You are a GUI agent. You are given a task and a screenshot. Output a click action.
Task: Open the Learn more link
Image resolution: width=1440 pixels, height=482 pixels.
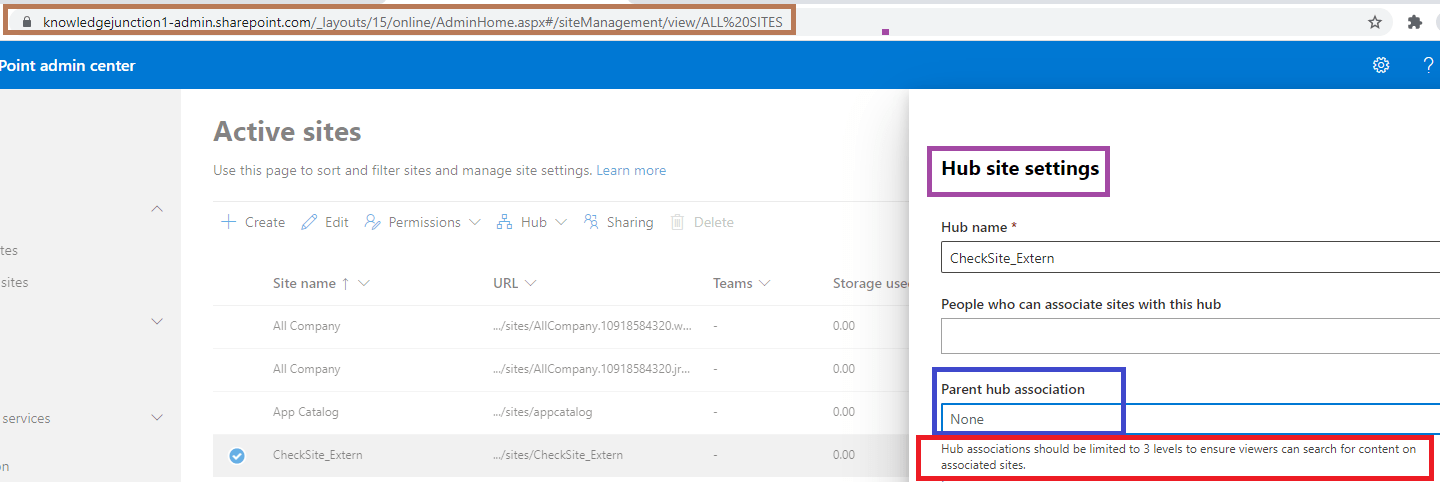pos(631,171)
